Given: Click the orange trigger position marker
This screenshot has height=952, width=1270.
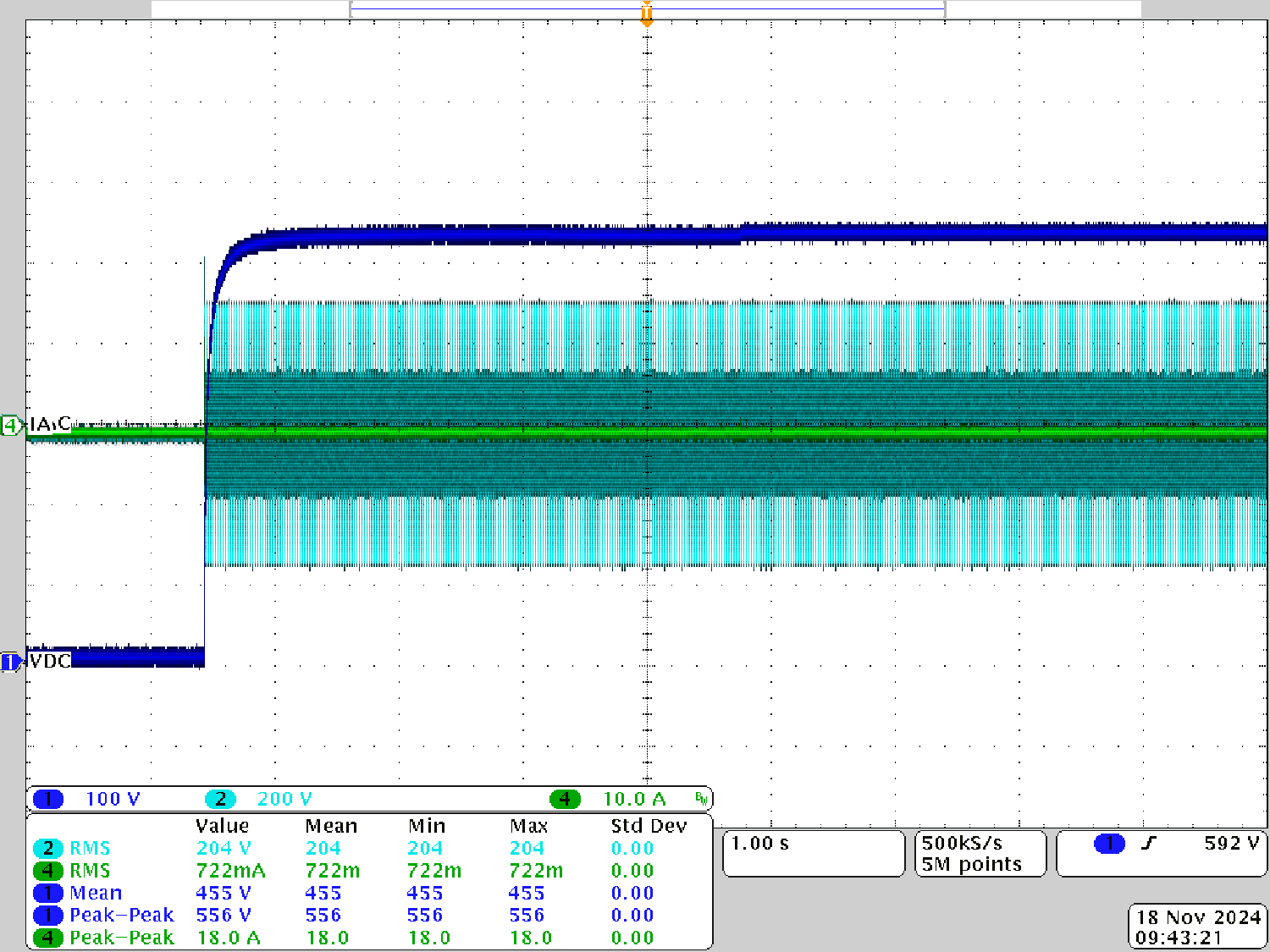Looking at the screenshot, I should coord(647,14).
